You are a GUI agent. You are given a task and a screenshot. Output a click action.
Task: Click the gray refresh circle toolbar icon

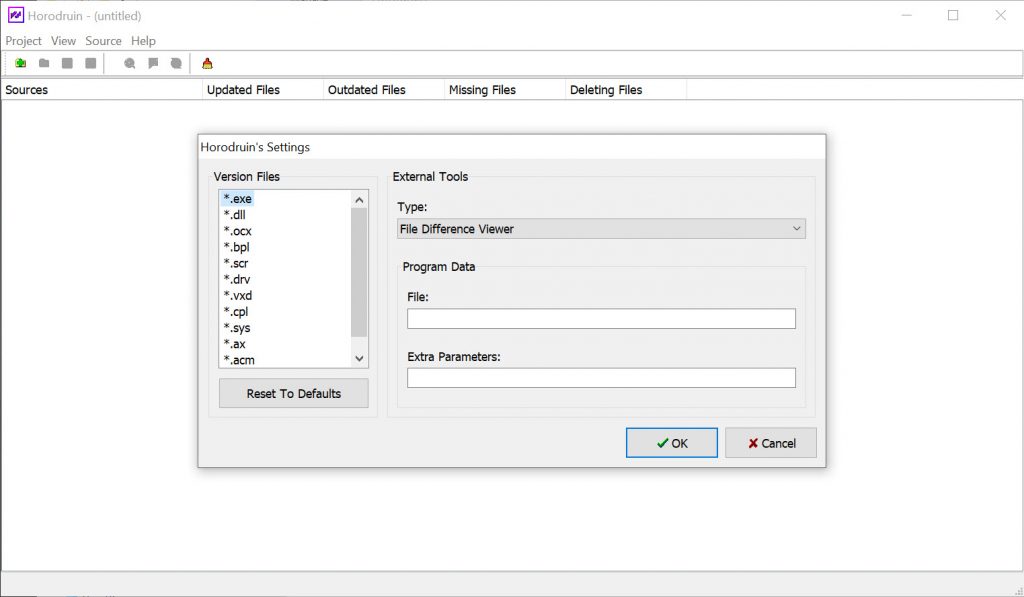tap(176, 63)
